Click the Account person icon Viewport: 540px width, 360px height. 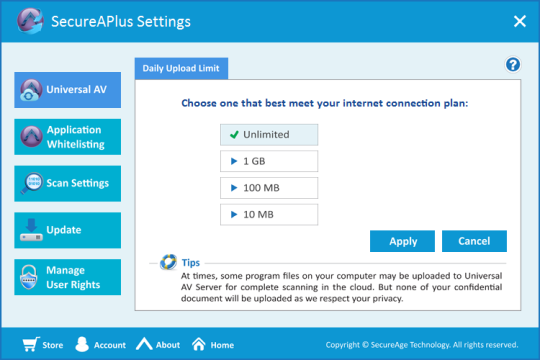pyautogui.click(x=82, y=344)
